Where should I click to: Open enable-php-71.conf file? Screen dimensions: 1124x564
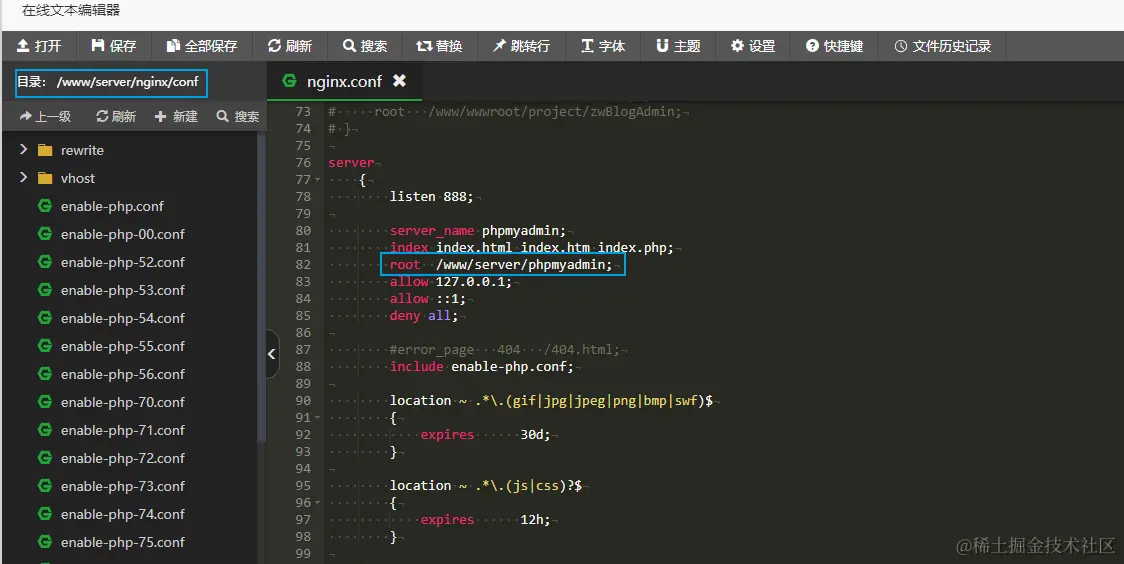123,430
